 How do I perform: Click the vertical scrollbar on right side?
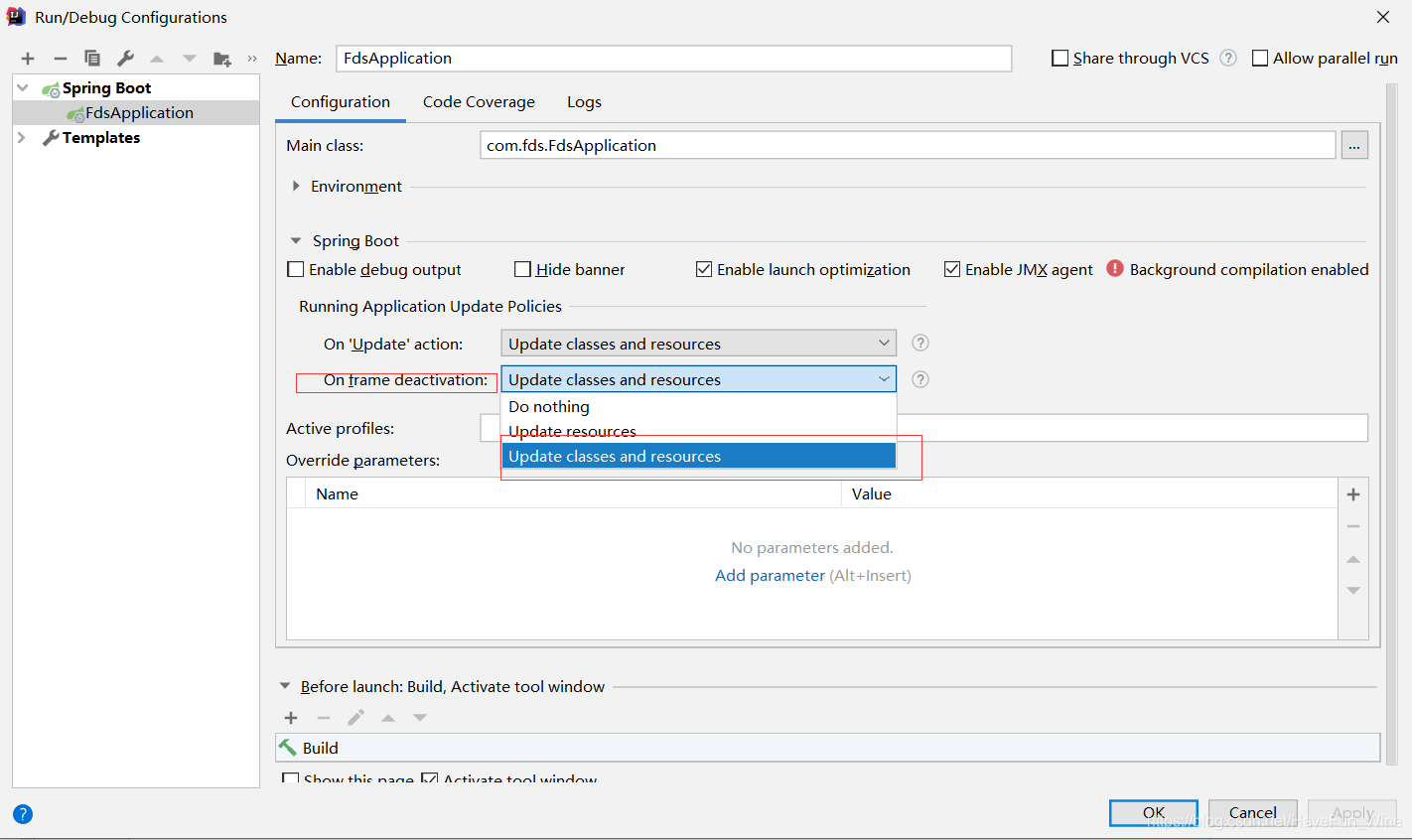(1391, 425)
